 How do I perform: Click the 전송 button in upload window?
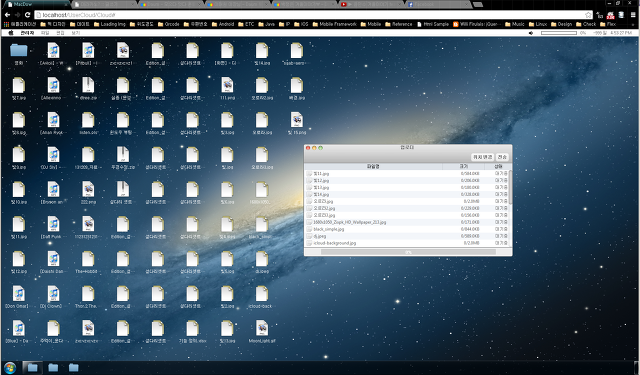(502, 157)
